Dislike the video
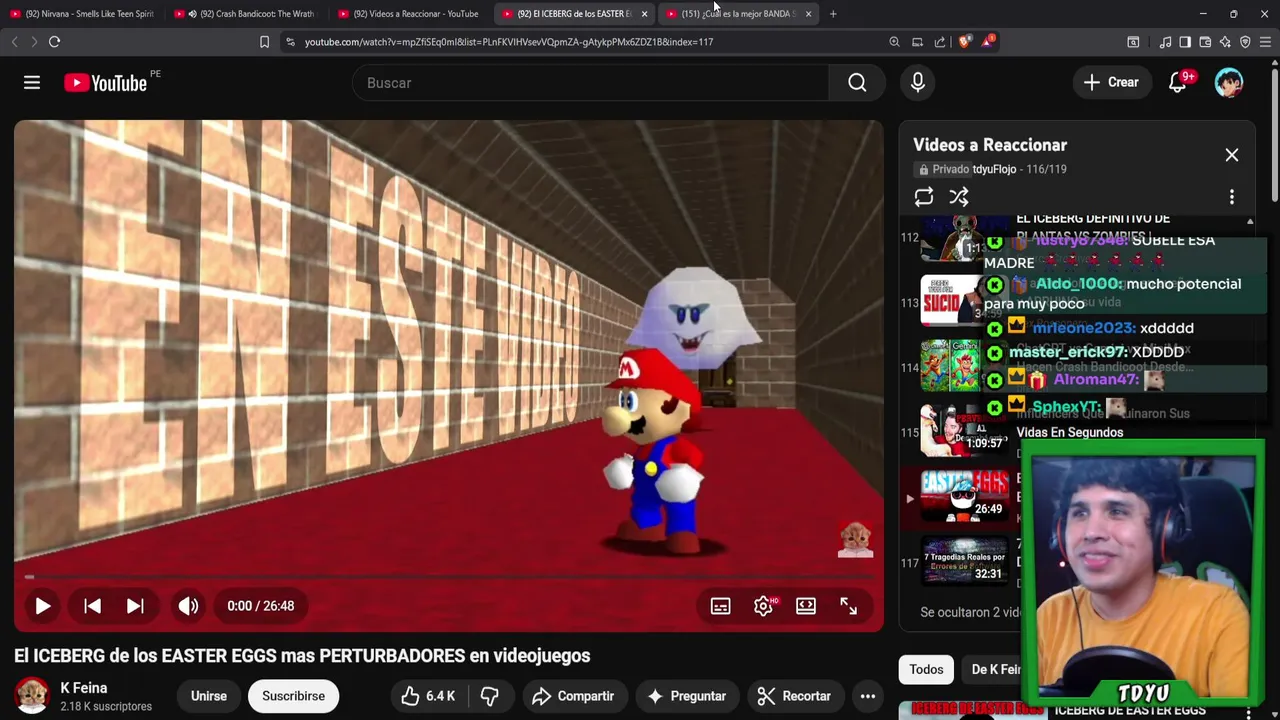This screenshot has width=1280, height=720. (x=490, y=696)
